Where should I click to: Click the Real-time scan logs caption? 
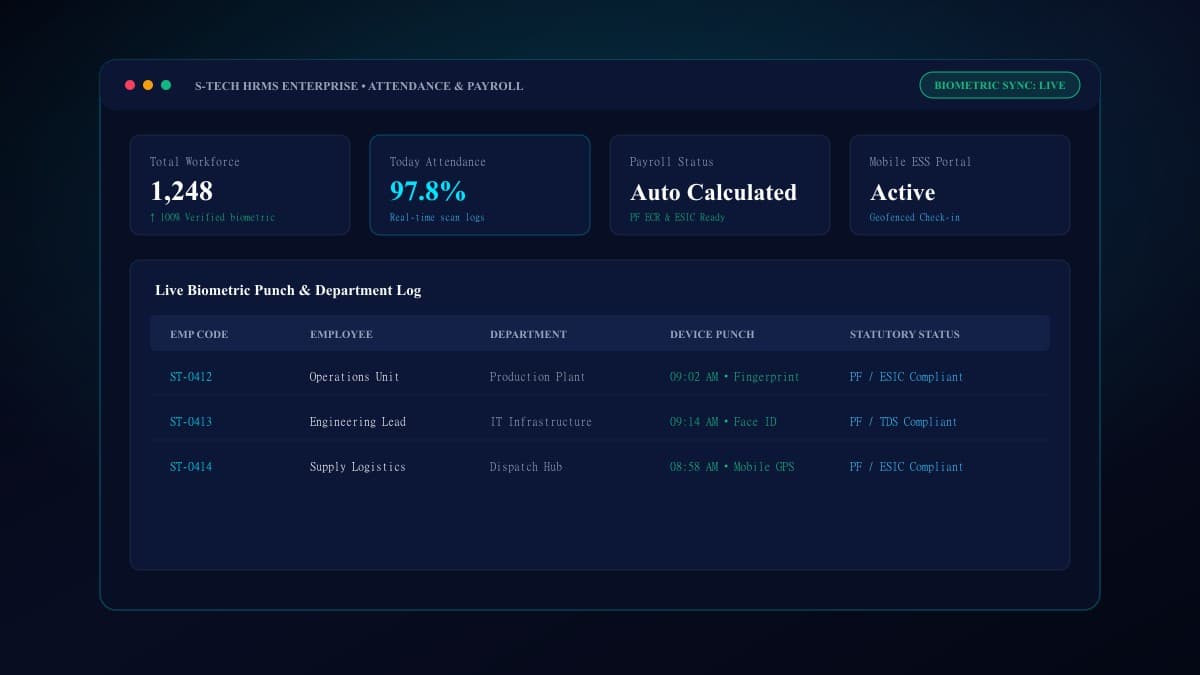pos(437,217)
